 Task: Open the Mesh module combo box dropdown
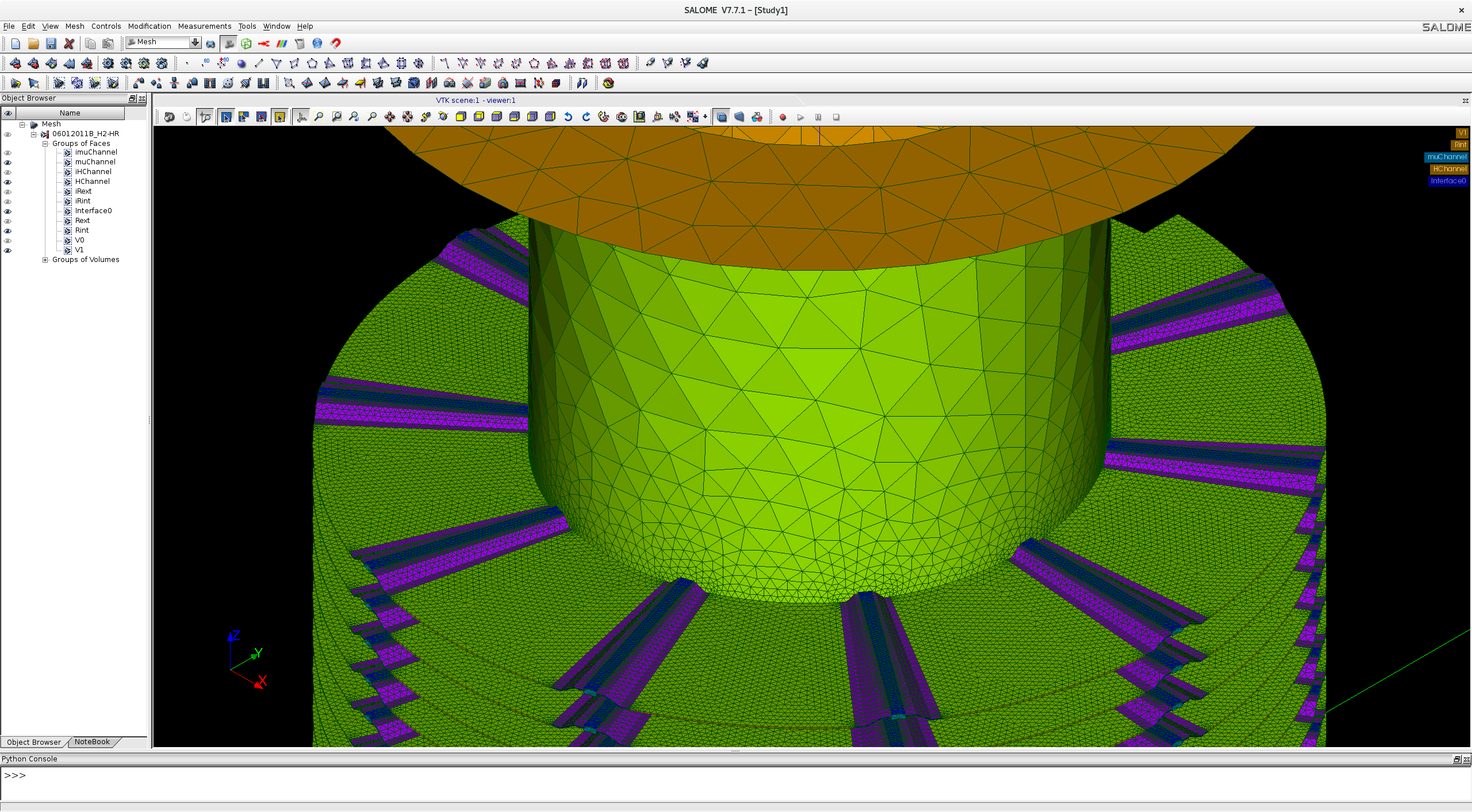(x=195, y=43)
